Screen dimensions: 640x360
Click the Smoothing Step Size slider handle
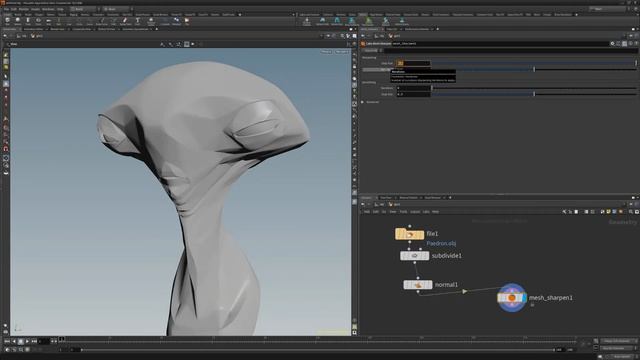tap(534, 94)
